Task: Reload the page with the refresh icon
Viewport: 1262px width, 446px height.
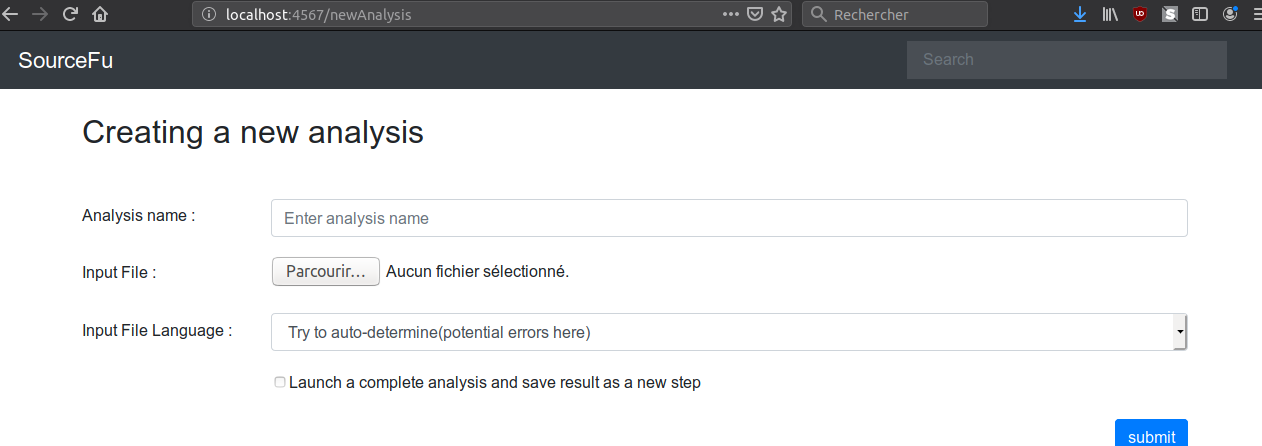Action: [x=70, y=15]
